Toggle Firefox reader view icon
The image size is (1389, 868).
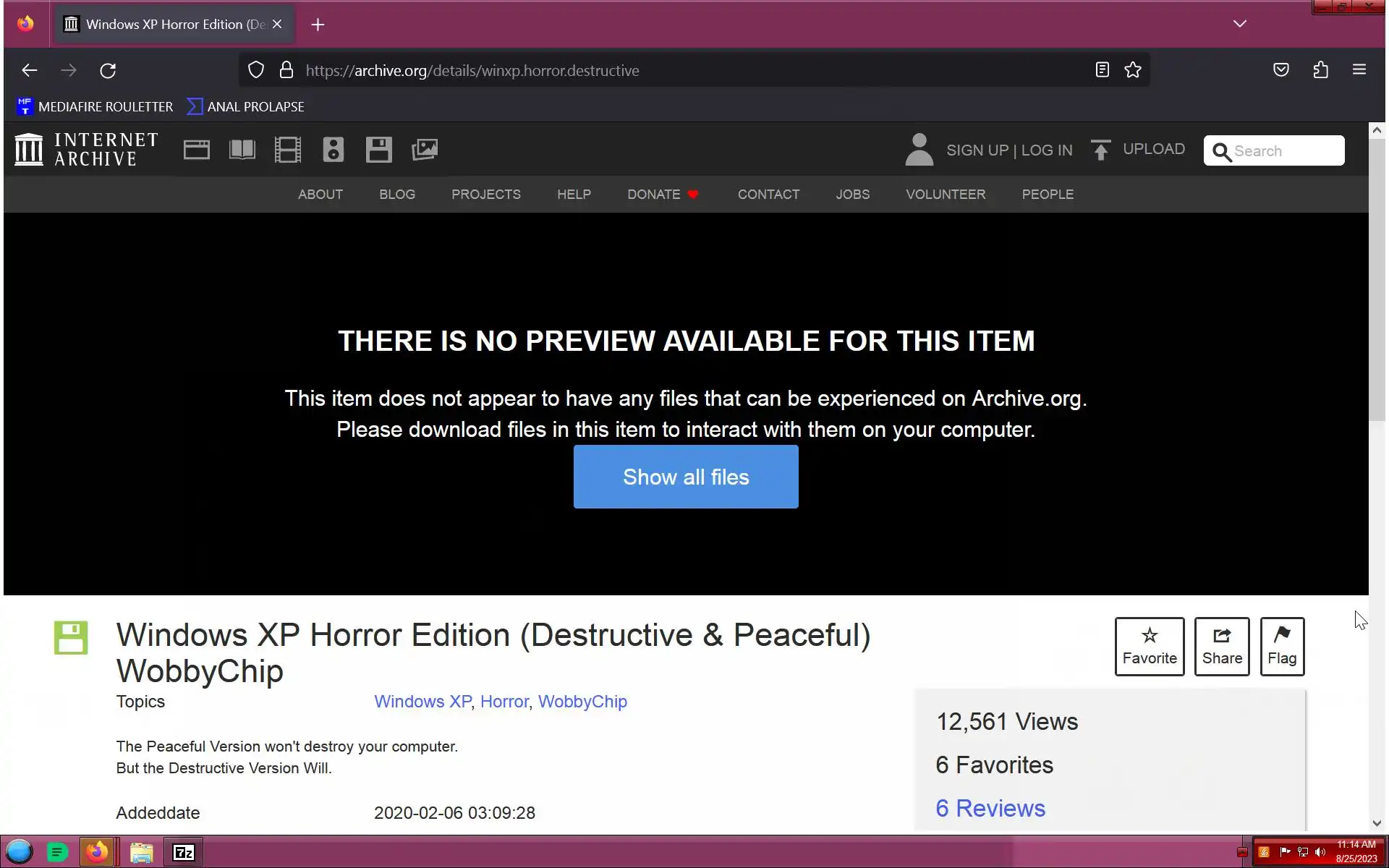[1102, 70]
